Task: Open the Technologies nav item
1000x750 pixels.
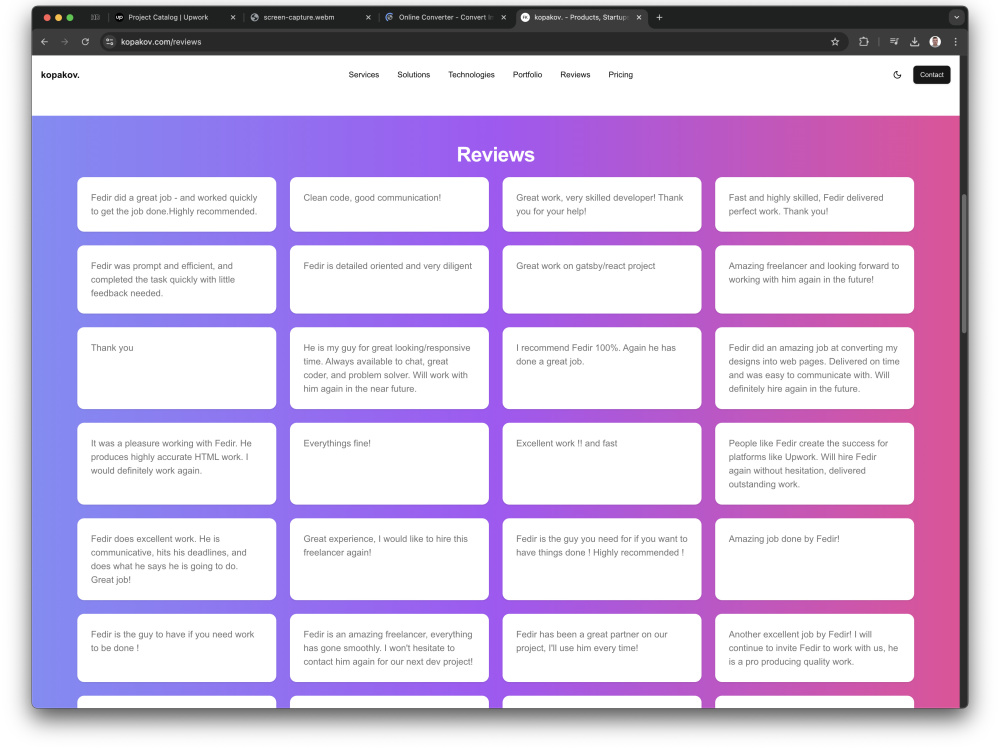Action: point(471,75)
